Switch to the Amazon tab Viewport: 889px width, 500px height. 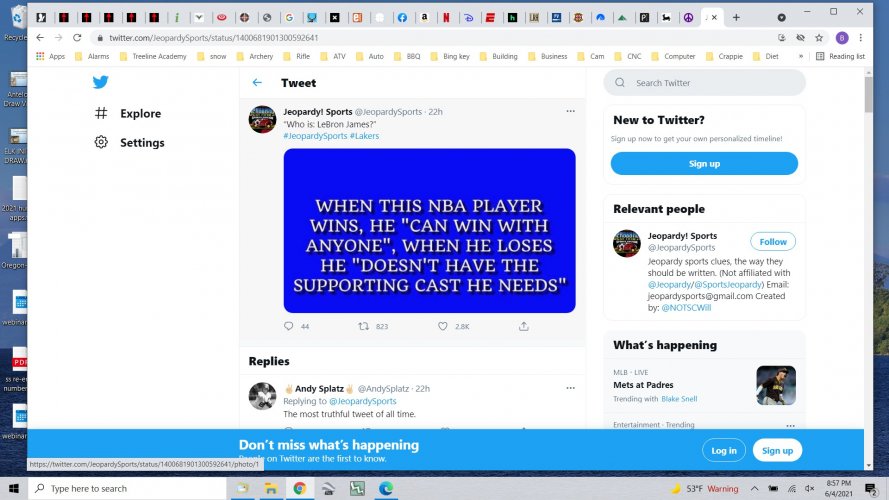pyautogui.click(x=424, y=18)
